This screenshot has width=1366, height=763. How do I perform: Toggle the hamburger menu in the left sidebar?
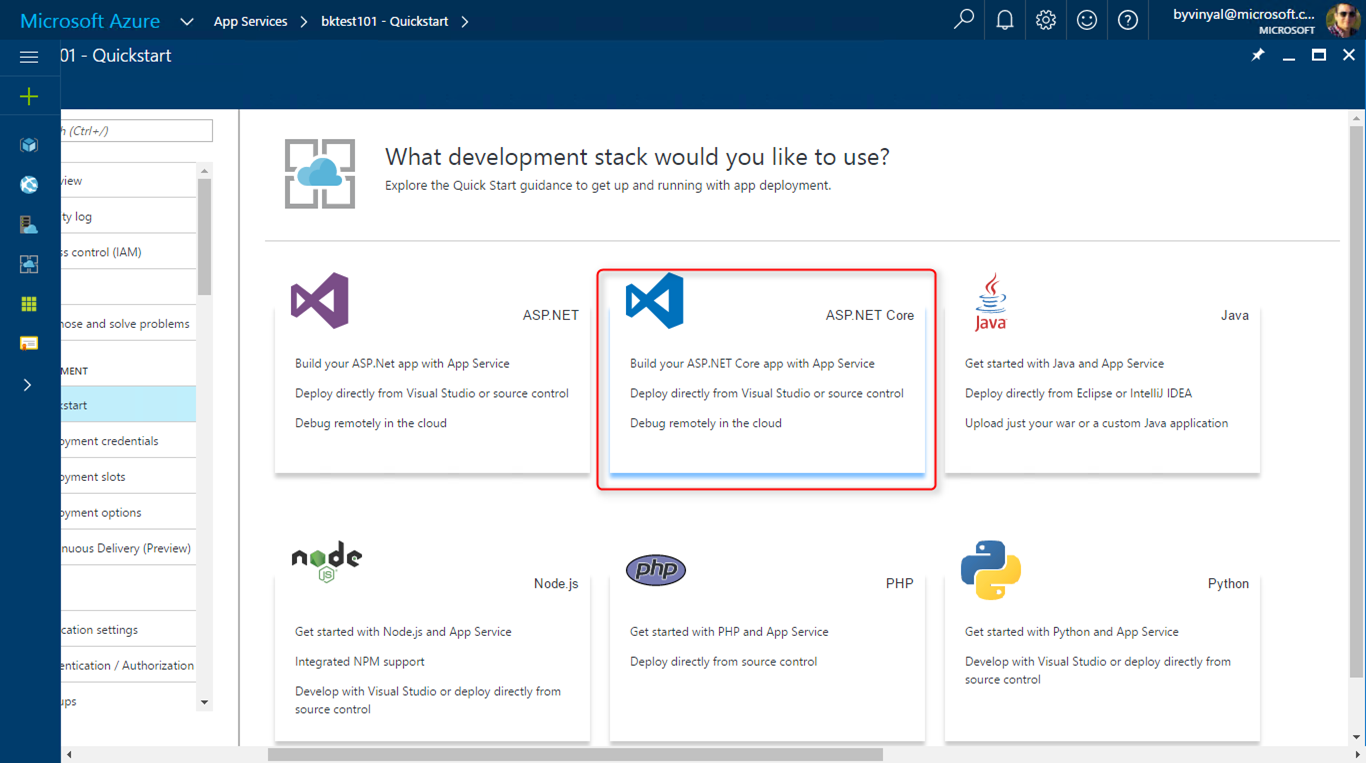(x=29, y=57)
